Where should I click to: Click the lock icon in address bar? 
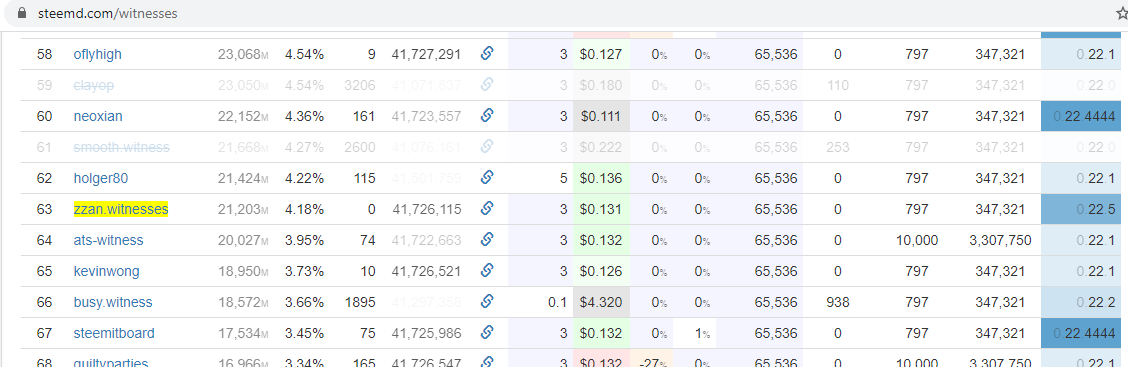point(22,13)
